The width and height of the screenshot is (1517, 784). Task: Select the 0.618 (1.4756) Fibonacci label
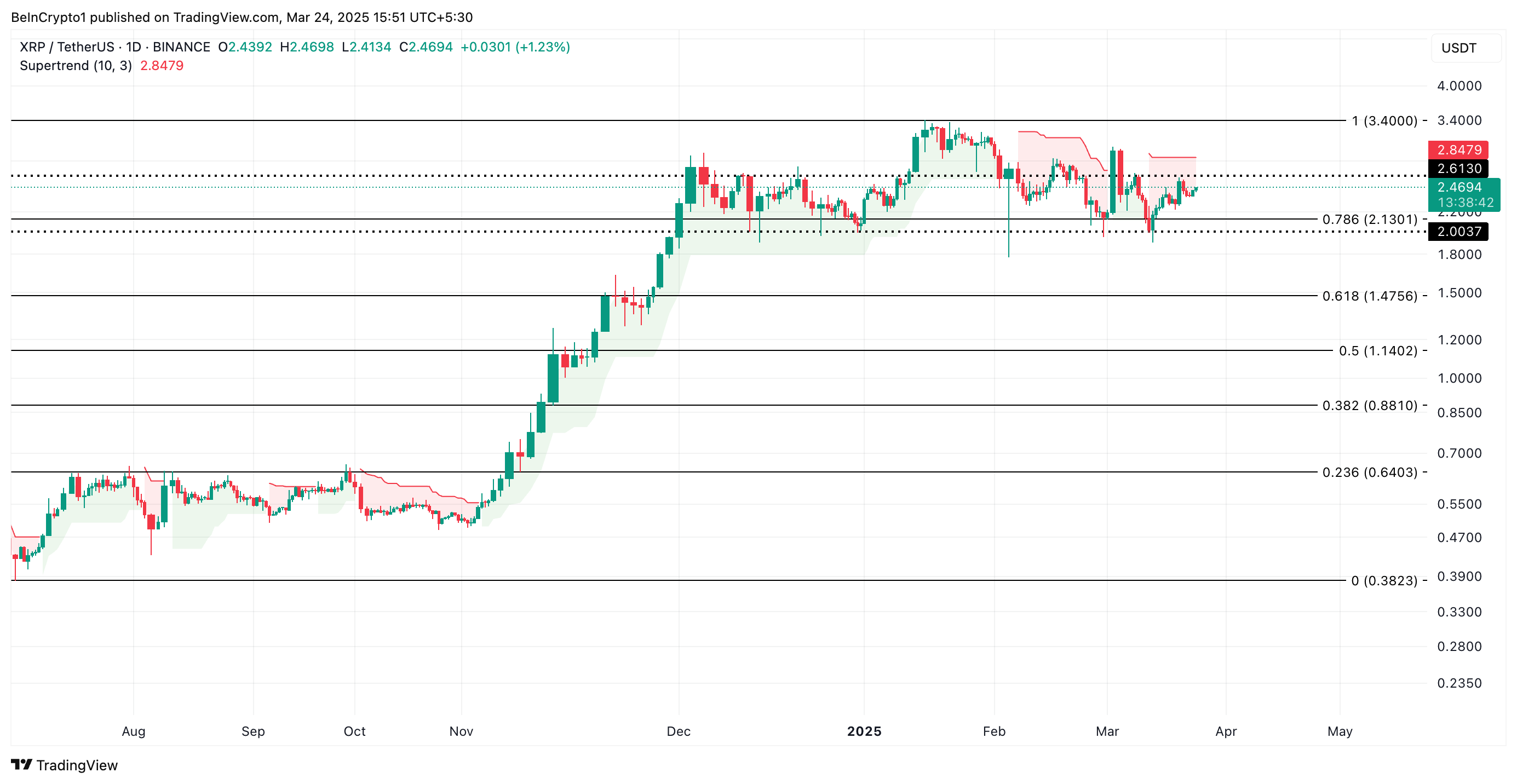(1369, 296)
